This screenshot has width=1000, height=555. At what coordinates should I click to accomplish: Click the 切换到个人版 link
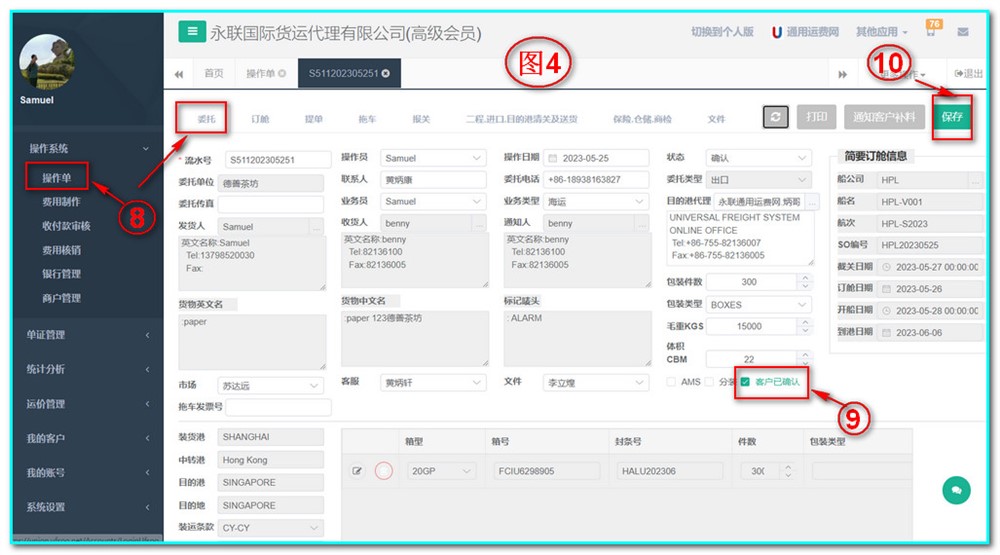(722, 32)
